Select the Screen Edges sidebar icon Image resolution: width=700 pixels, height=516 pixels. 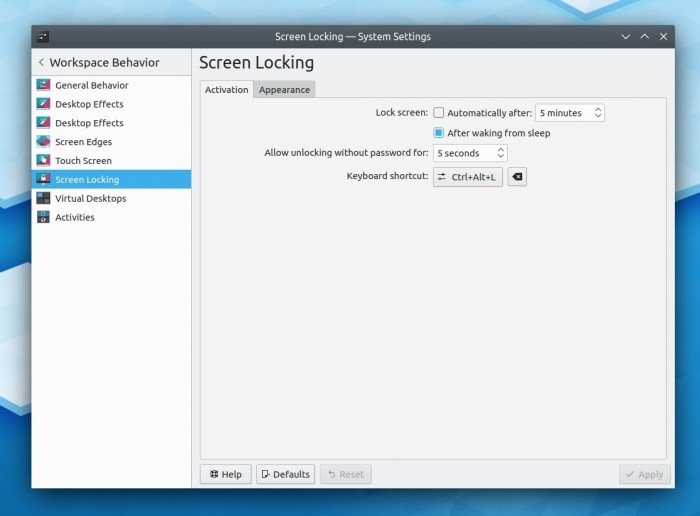click(43, 142)
